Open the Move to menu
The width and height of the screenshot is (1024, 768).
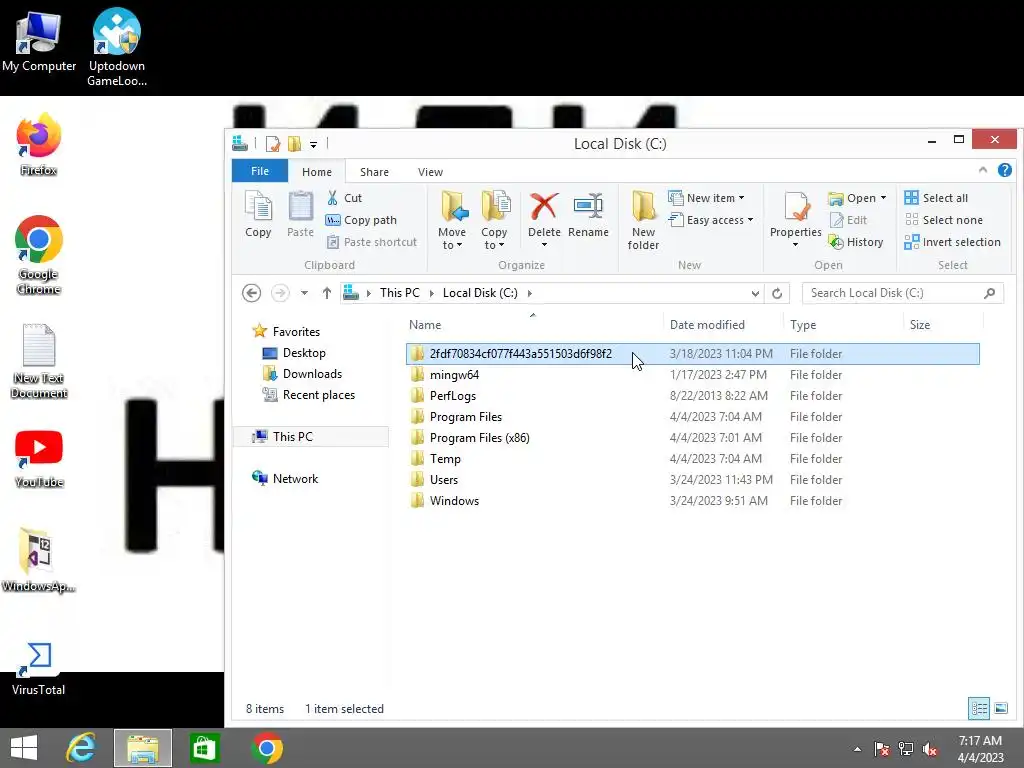(452, 220)
